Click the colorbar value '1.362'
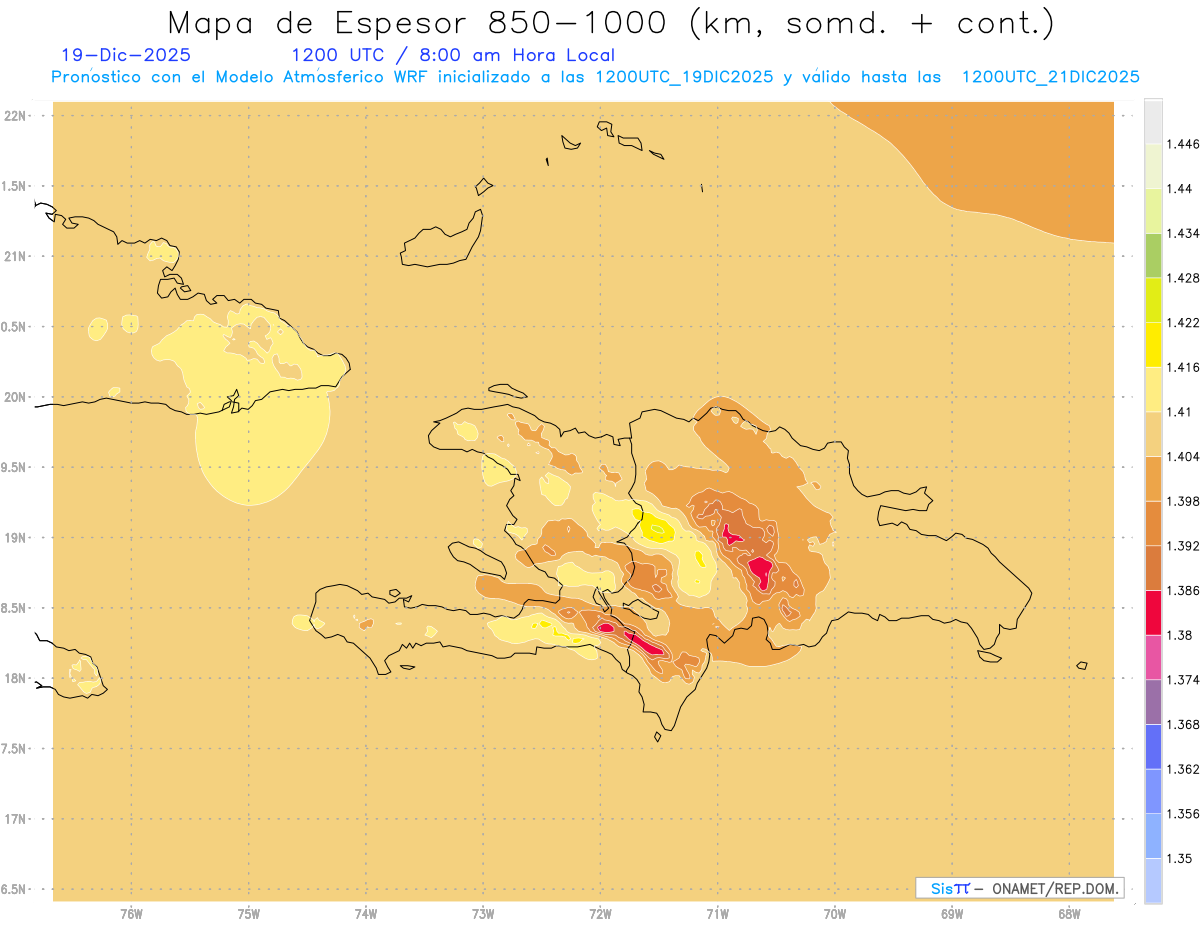Image resolution: width=1200 pixels, height=927 pixels. (1182, 769)
